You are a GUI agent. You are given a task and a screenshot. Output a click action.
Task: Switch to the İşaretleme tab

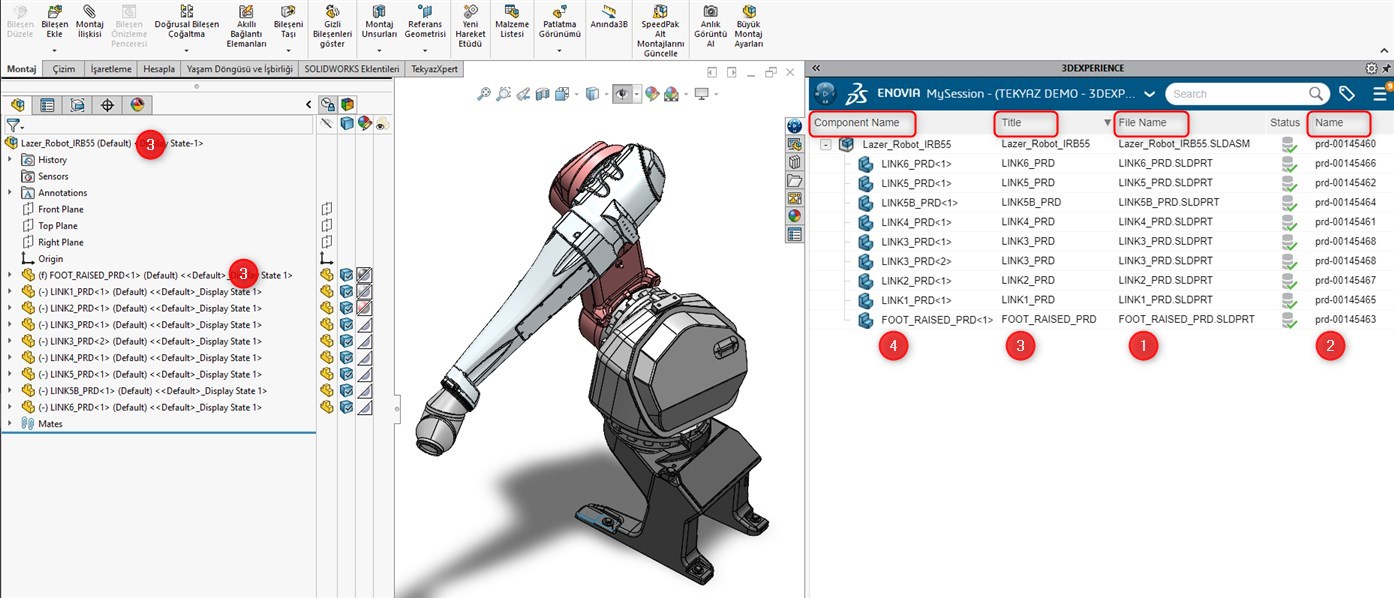tap(111, 69)
